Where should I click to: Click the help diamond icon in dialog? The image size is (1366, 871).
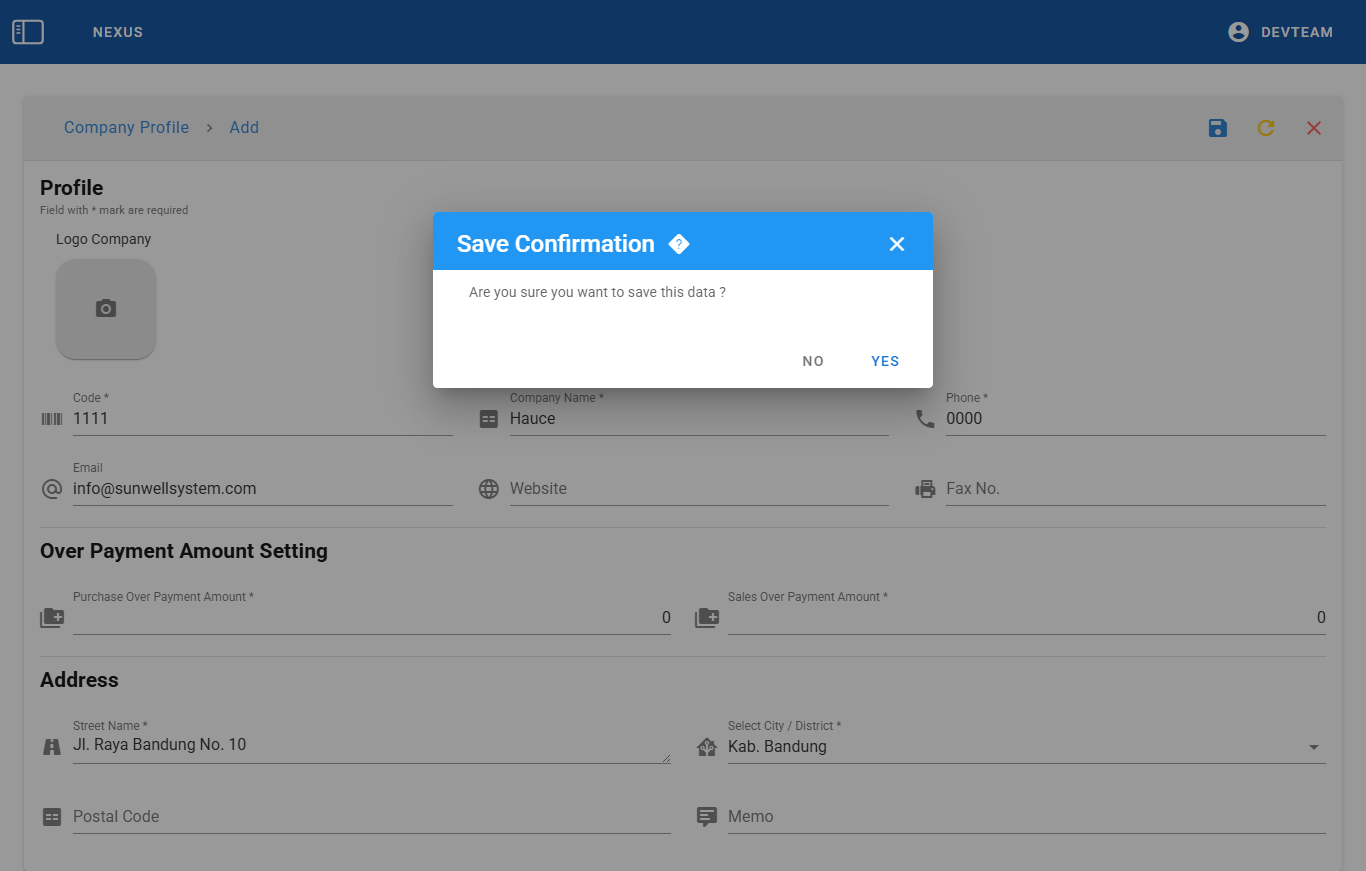click(x=679, y=244)
